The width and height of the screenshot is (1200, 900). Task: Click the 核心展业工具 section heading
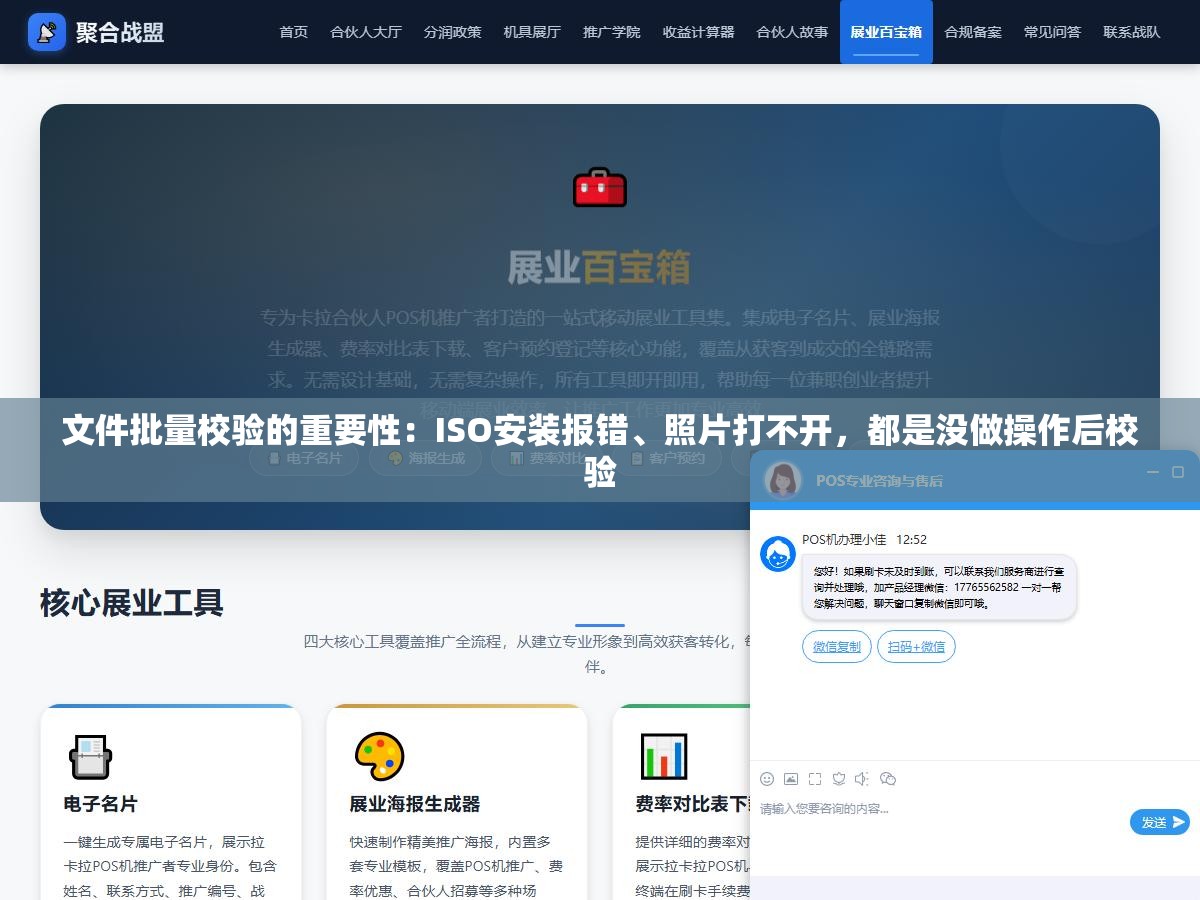point(132,602)
